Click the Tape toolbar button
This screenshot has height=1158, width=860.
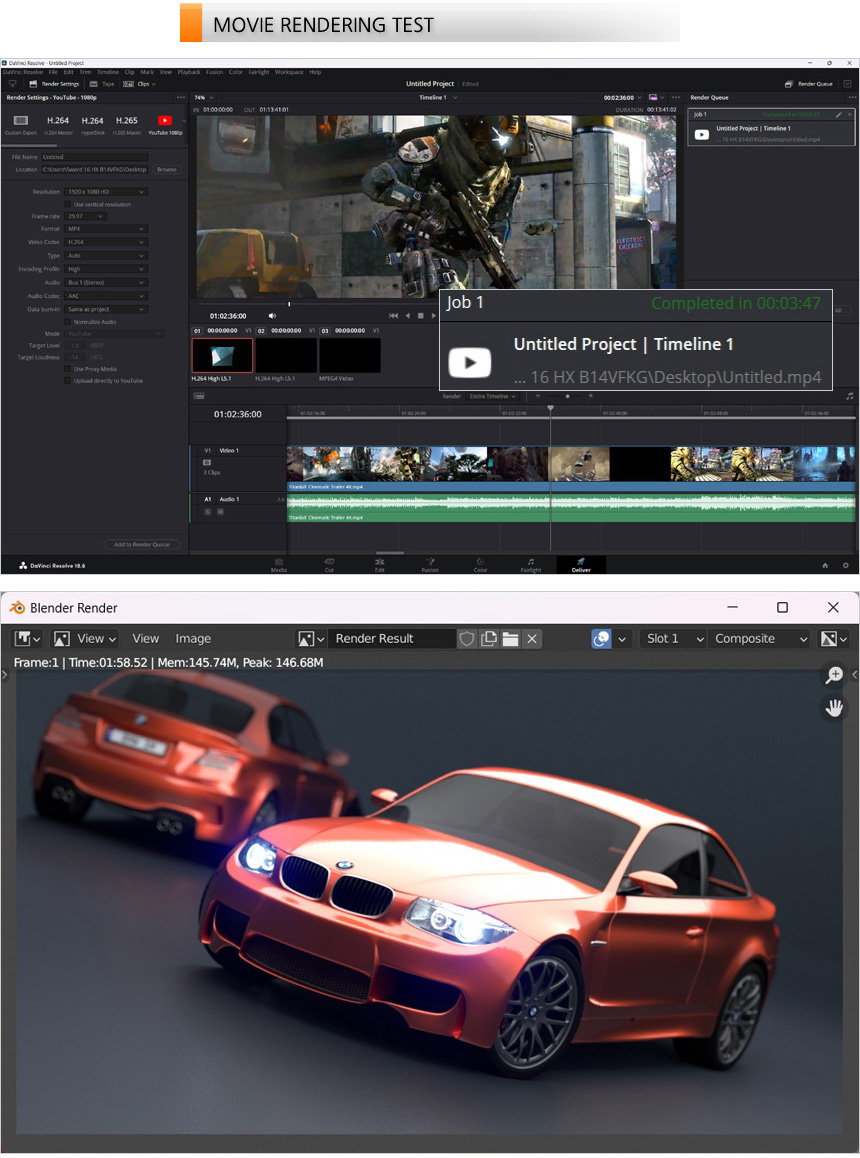[x=103, y=84]
